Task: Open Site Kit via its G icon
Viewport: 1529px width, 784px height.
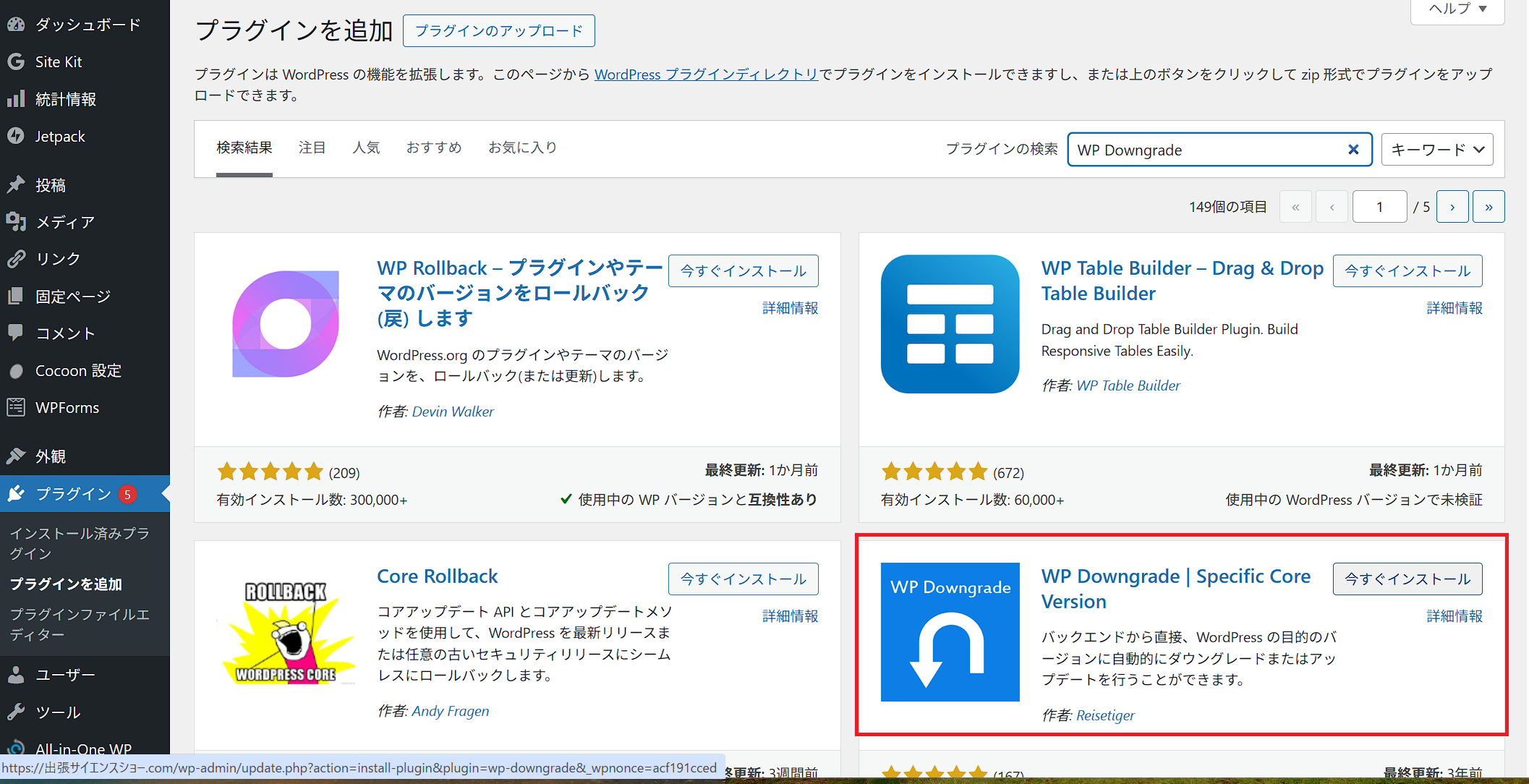Action: tap(16, 61)
